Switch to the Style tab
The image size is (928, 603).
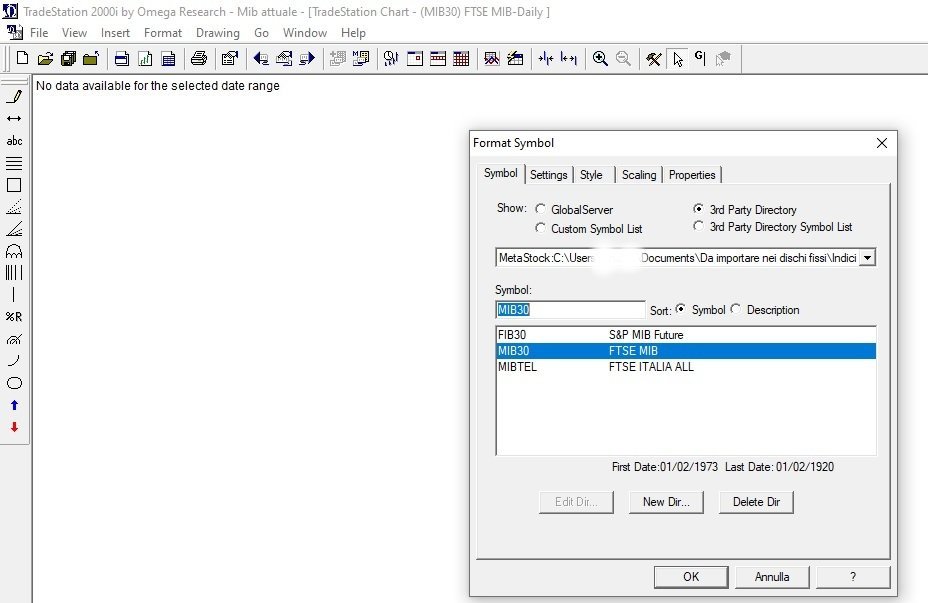[x=591, y=175]
